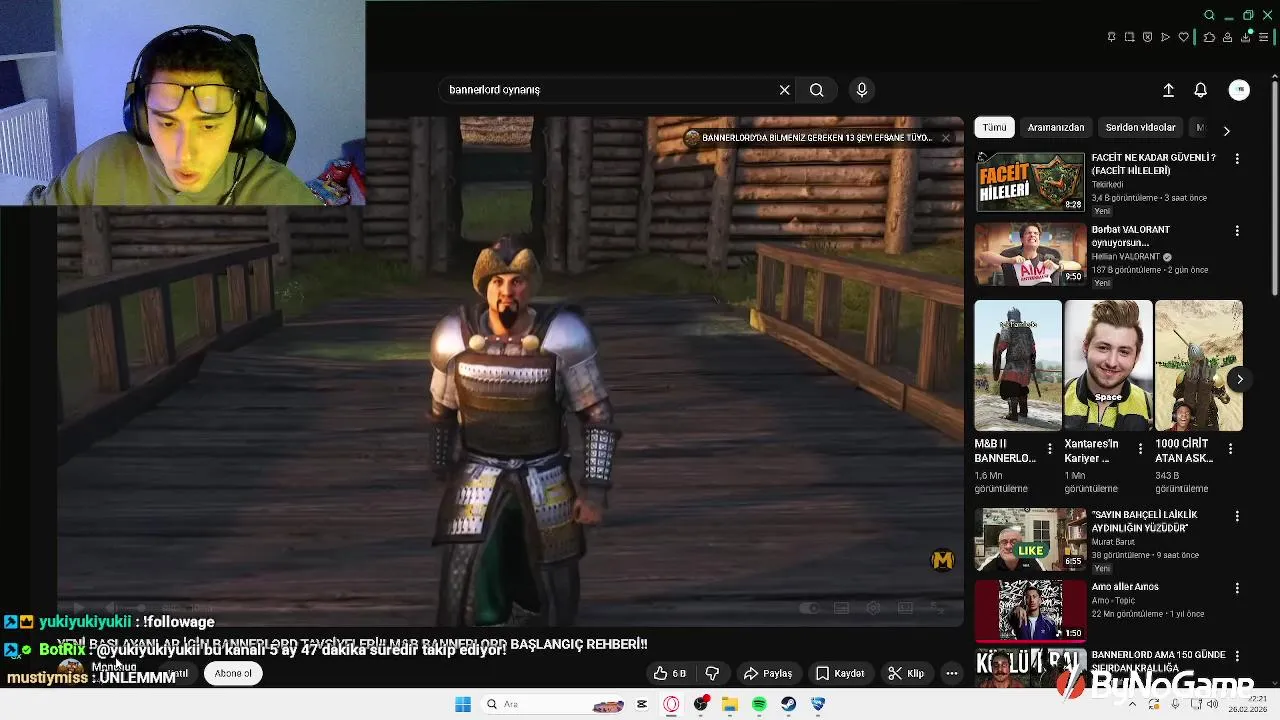Toggle the autoplay switch in player
1280x720 pixels.
pos(810,608)
